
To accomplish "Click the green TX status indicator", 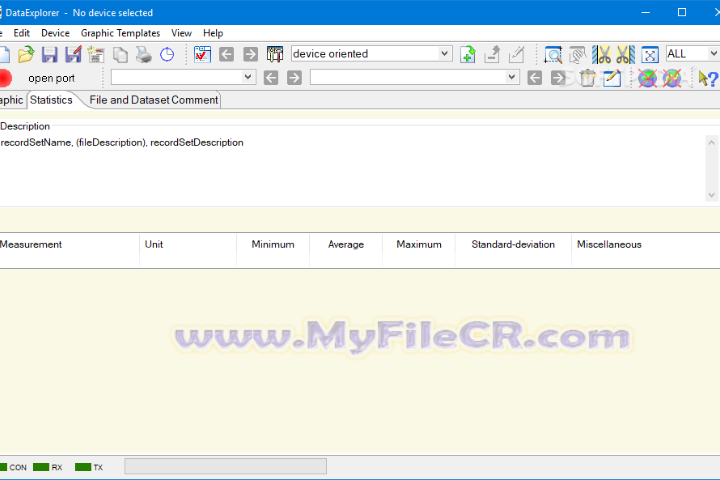I will [x=83, y=467].
